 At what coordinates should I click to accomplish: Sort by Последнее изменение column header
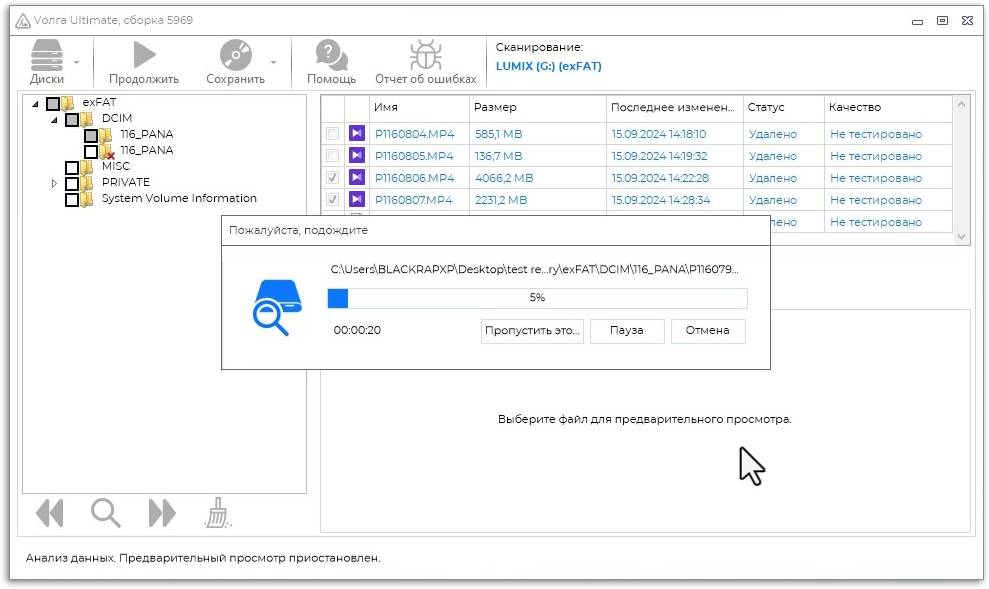(x=674, y=108)
